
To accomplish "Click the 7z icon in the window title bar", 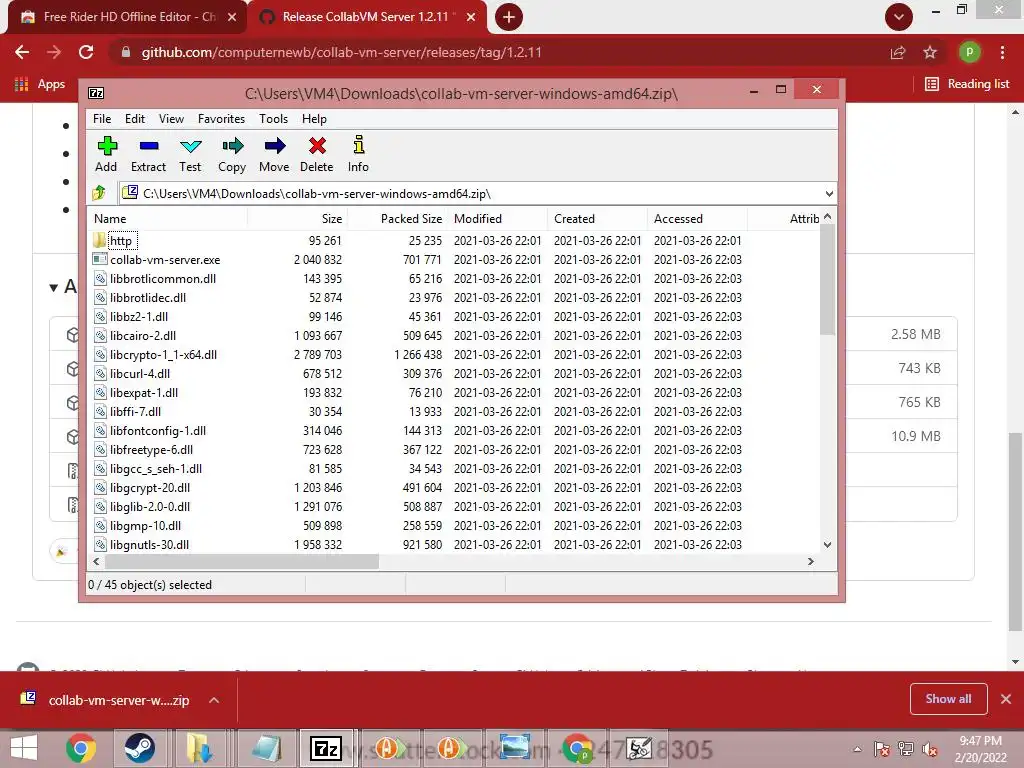I will [96, 93].
